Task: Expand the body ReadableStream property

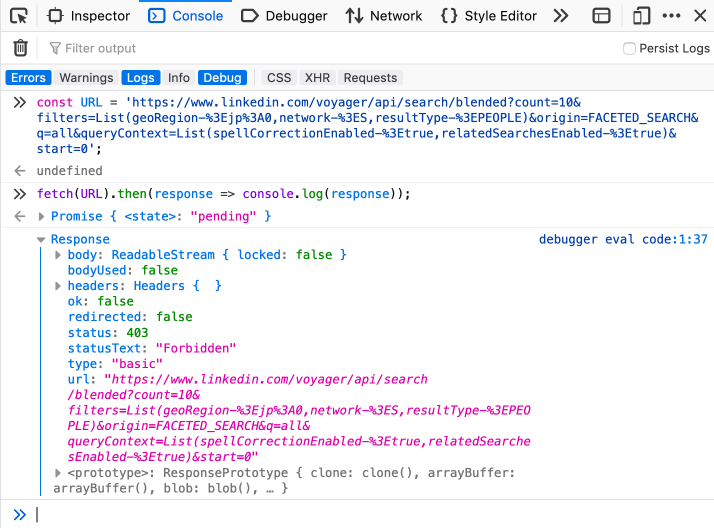Action: [58, 255]
